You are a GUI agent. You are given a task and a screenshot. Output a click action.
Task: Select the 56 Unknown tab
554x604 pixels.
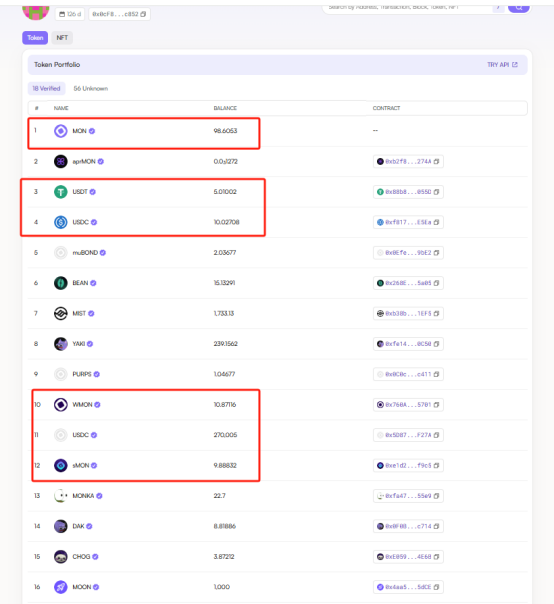91,89
